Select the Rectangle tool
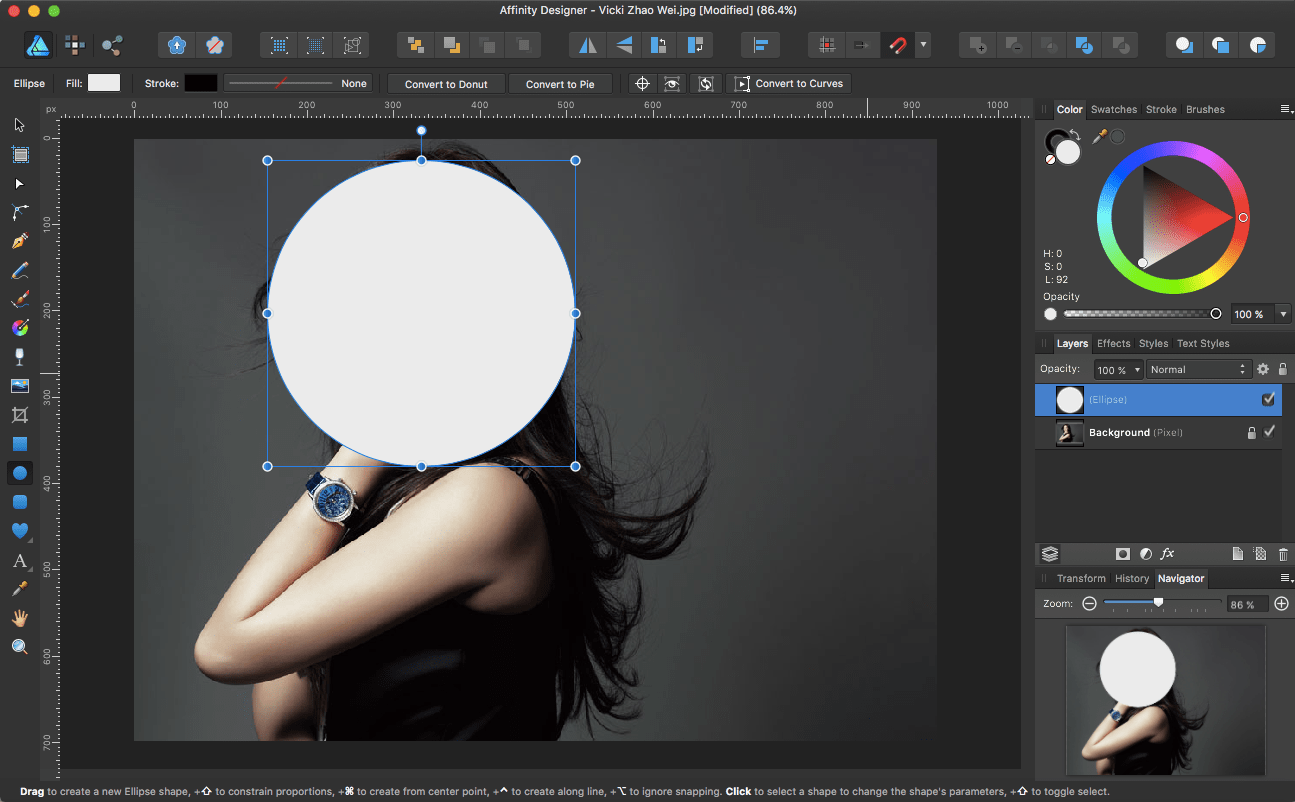Viewport: 1295px width, 802px height. 20,443
